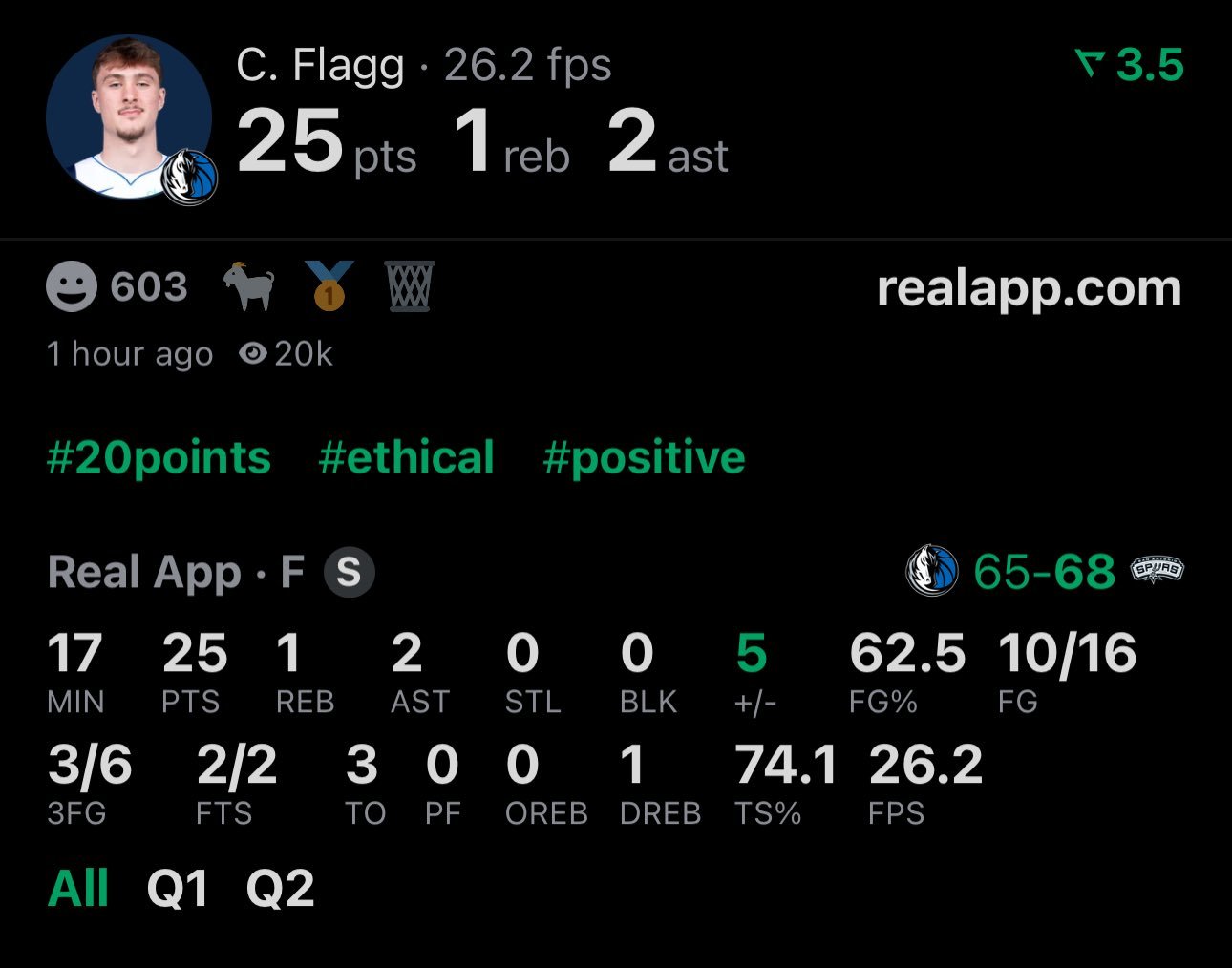Switch to the Q1 tab
The height and width of the screenshot is (968, 1232).
click(x=178, y=889)
